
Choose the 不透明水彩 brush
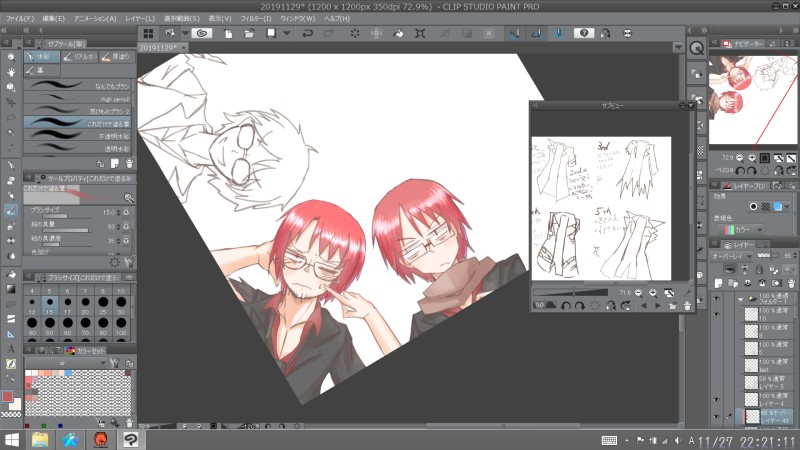point(79,136)
